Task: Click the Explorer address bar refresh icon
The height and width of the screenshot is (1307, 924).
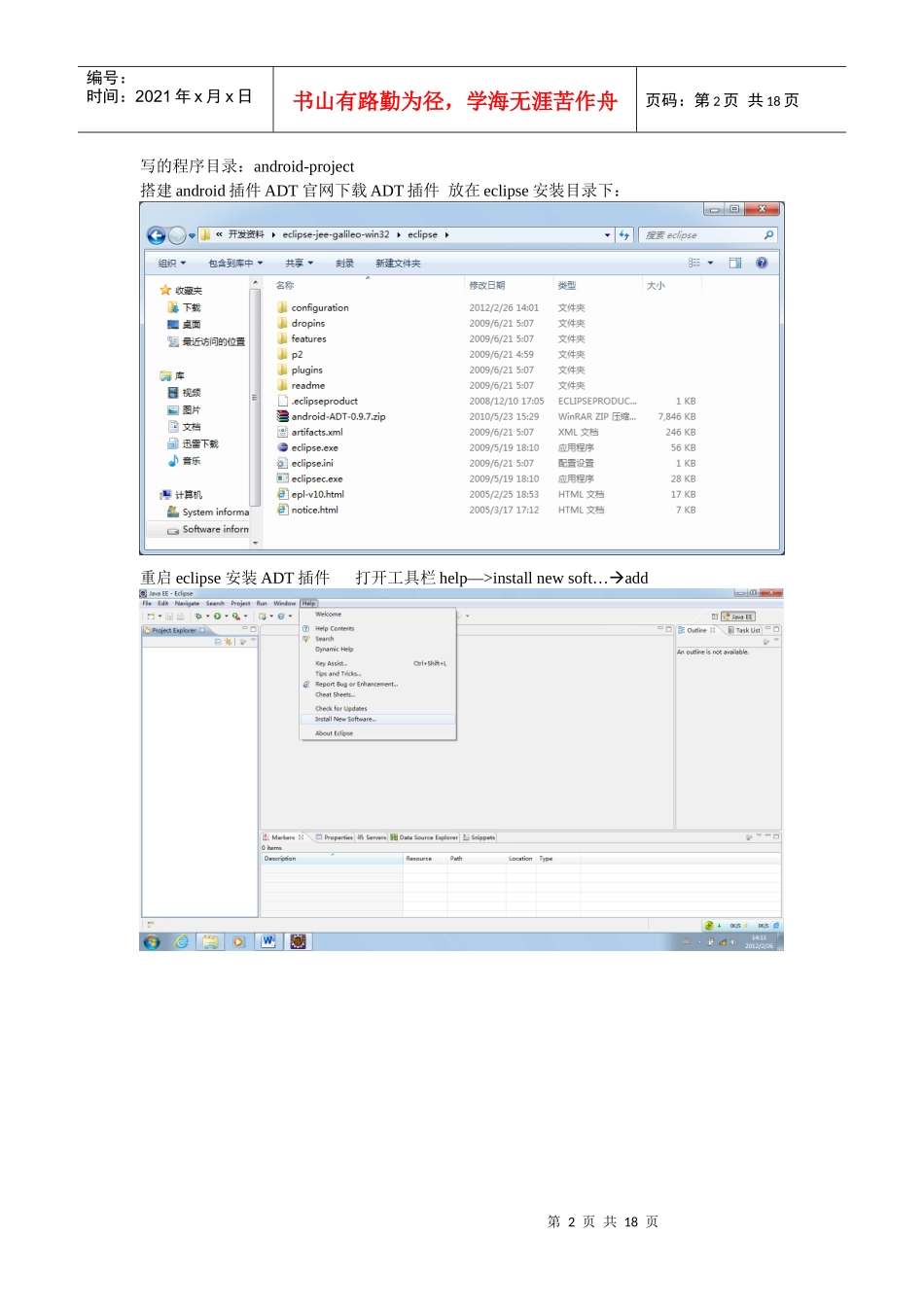Action: [x=624, y=235]
